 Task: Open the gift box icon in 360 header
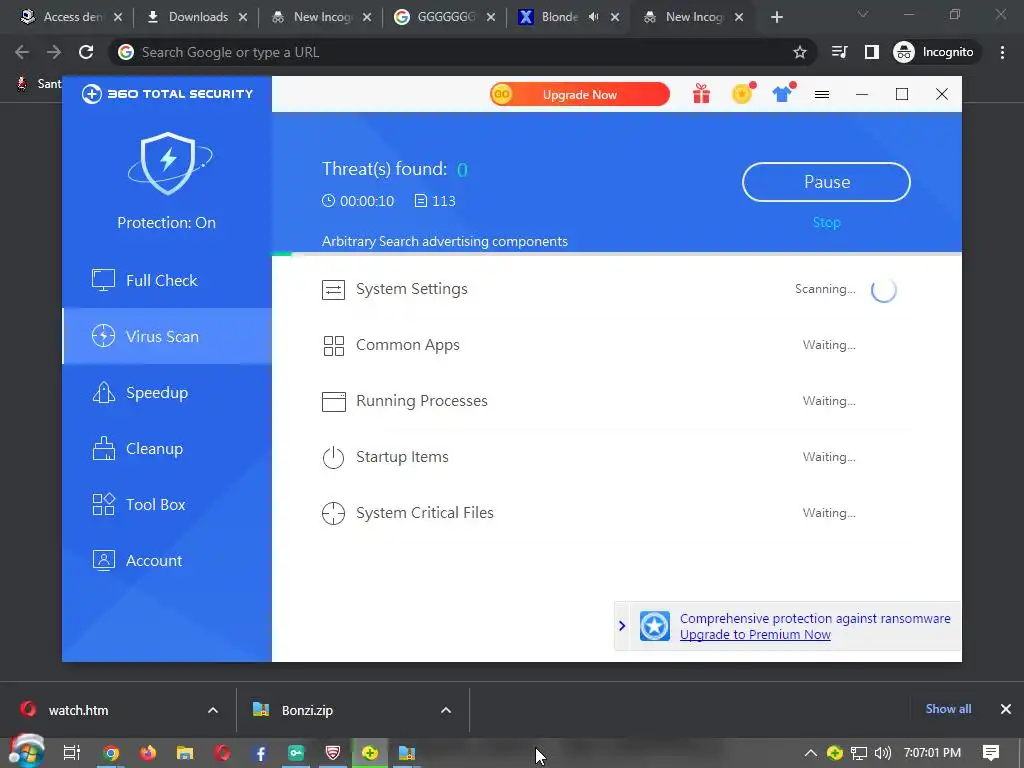(701, 95)
